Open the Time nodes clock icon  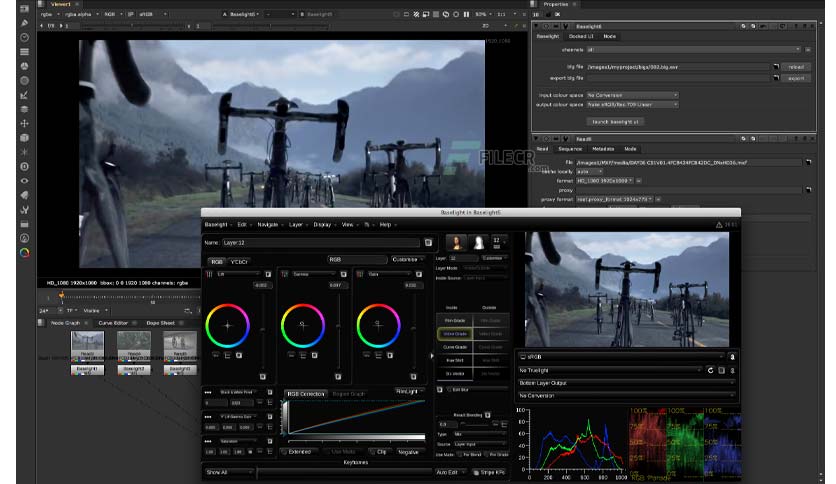(x=25, y=37)
